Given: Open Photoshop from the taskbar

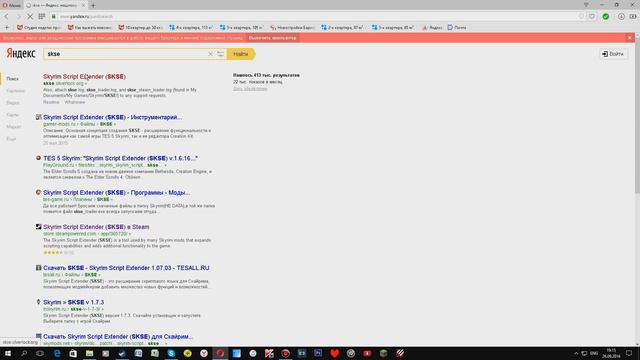Looking at the screenshot, I should pyautogui.click(x=318, y=353).
